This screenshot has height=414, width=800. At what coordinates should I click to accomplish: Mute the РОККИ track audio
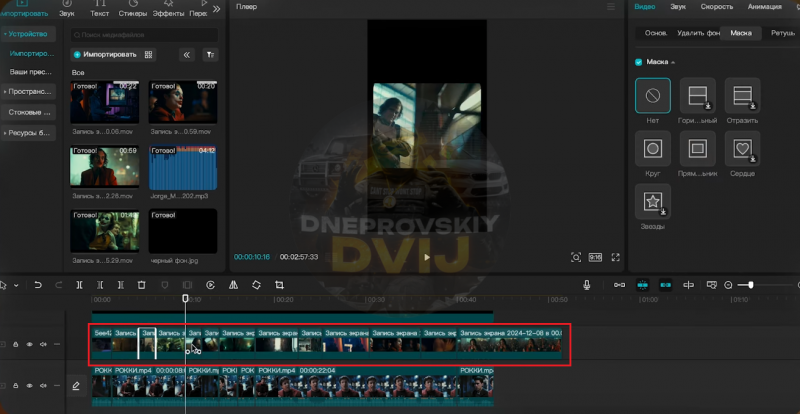click(43, 386)
